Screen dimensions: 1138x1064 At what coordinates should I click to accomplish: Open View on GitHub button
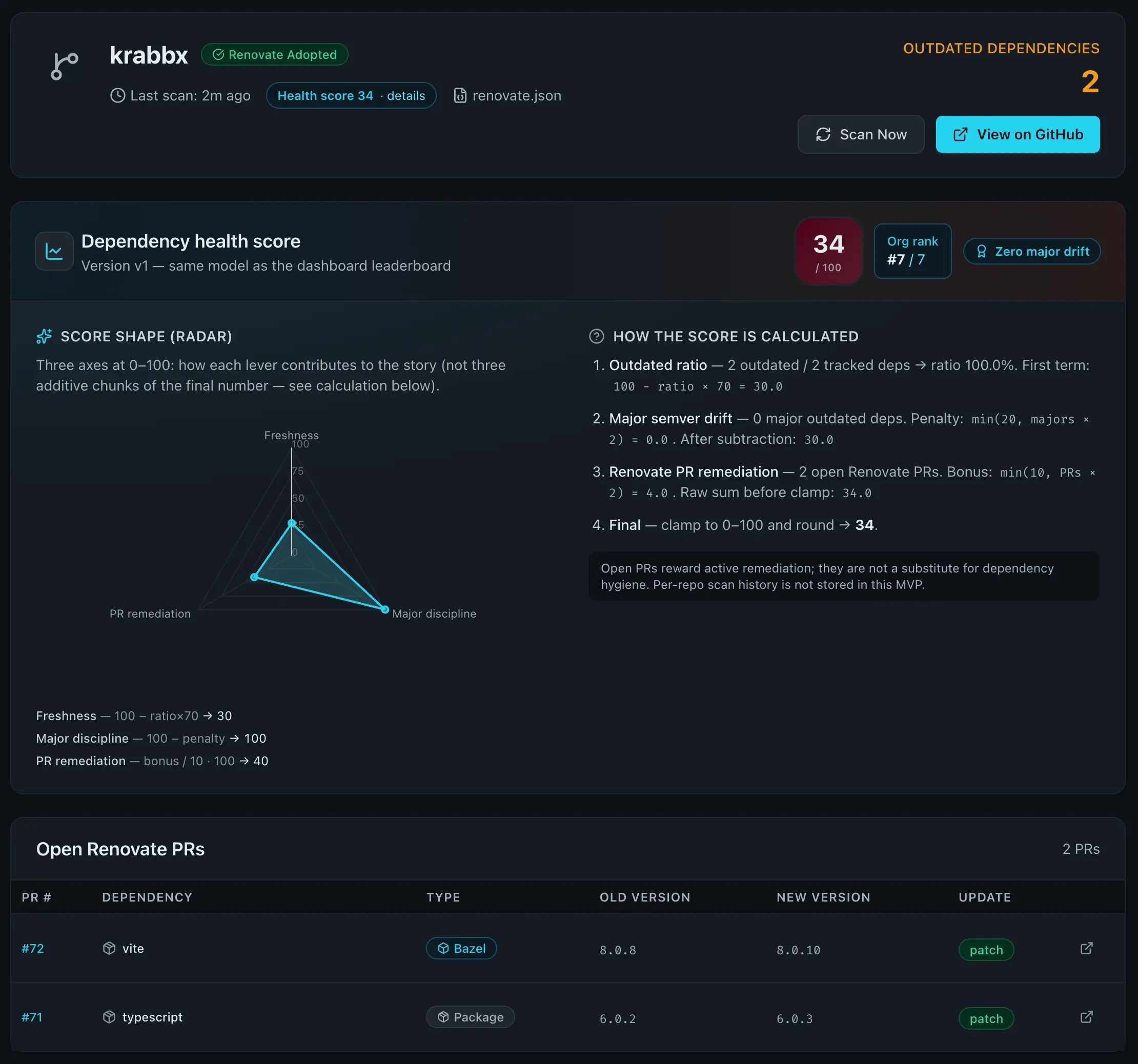1017,134
